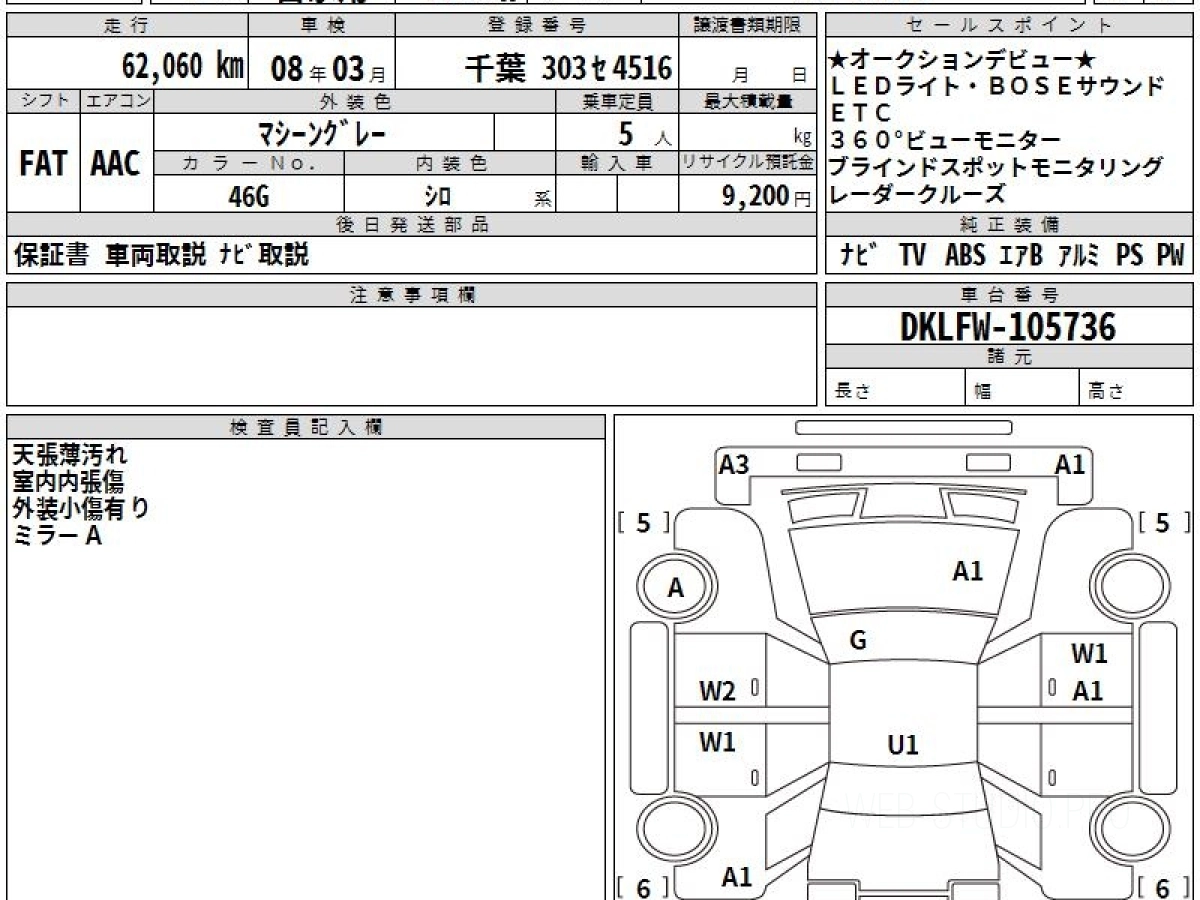The image size is (1200, 900).
Task: Click the アルミ equipment item
Action: coord(1080,256)
